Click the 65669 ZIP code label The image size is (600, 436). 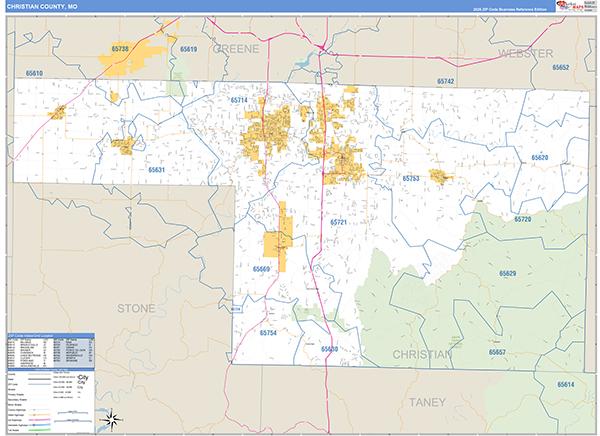point(261,269)
